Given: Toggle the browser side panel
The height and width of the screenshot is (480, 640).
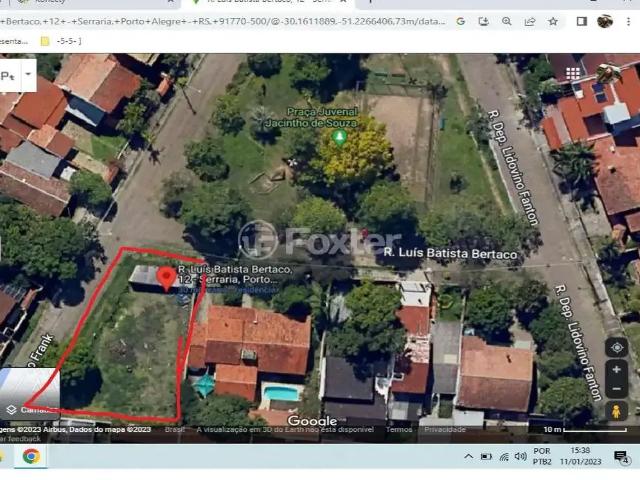Looking at the screenshot, I should pyautogui.click(x=582, y=21).
